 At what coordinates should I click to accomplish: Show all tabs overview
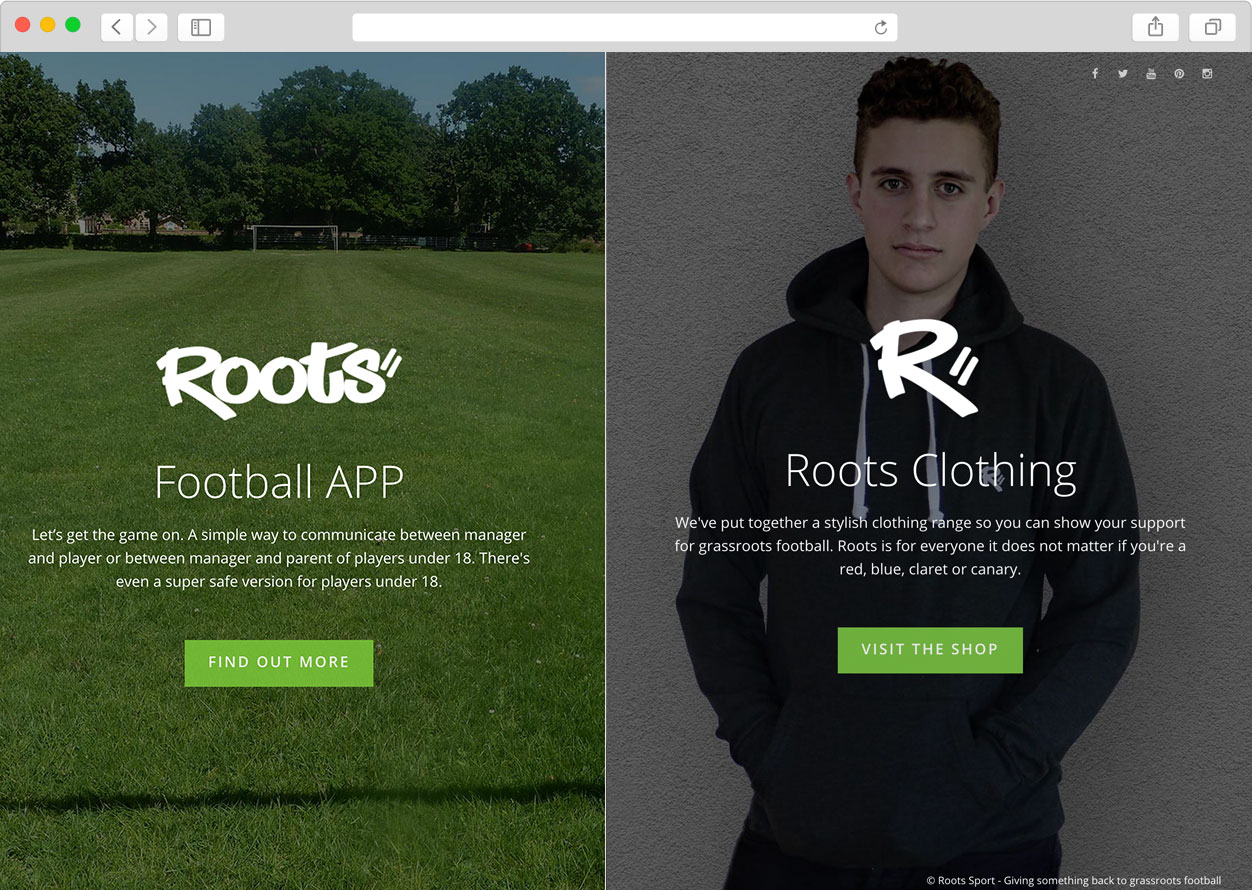(x=1212, y=27)
